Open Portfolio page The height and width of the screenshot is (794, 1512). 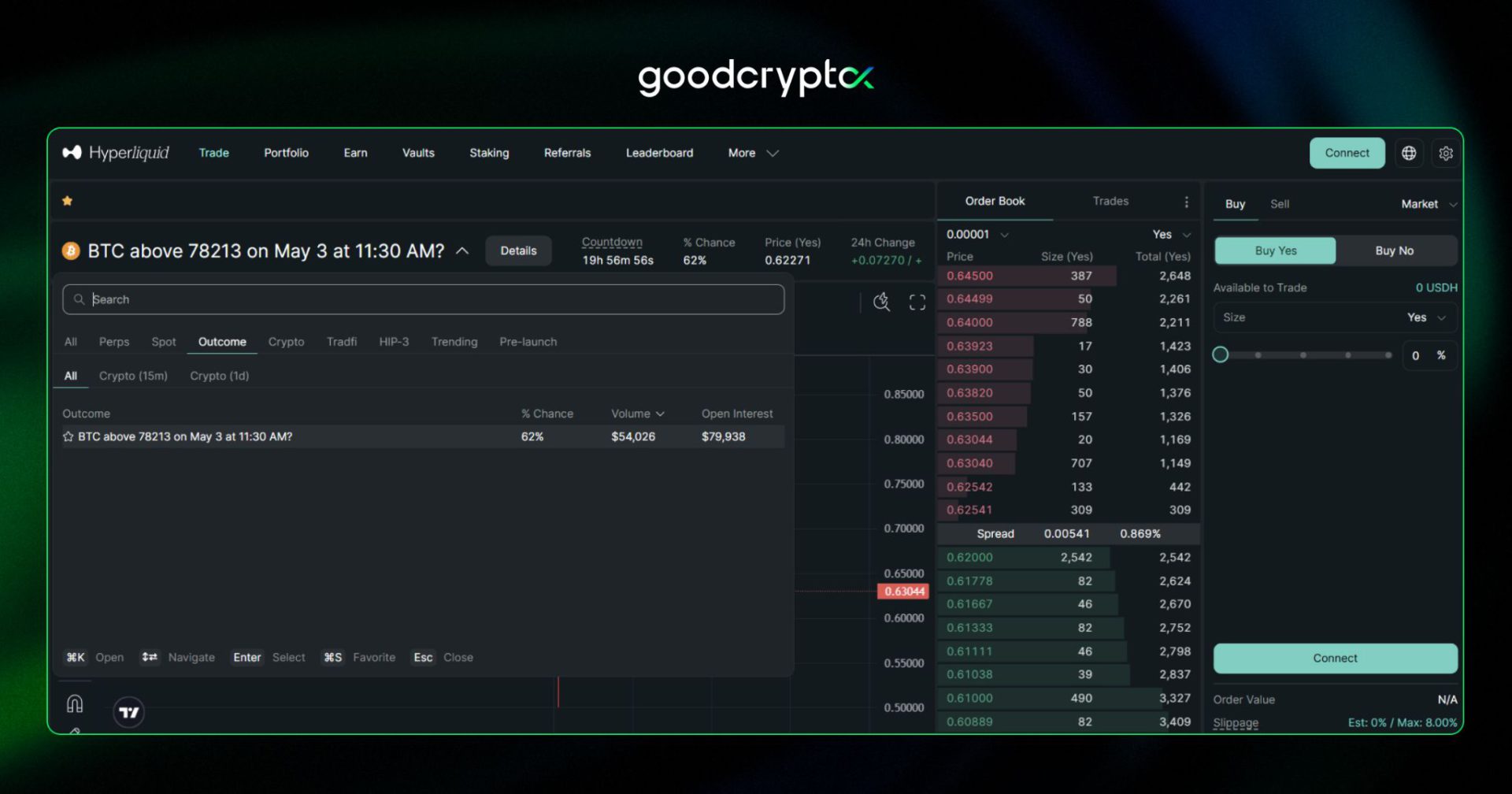click(x=286, y=153)
